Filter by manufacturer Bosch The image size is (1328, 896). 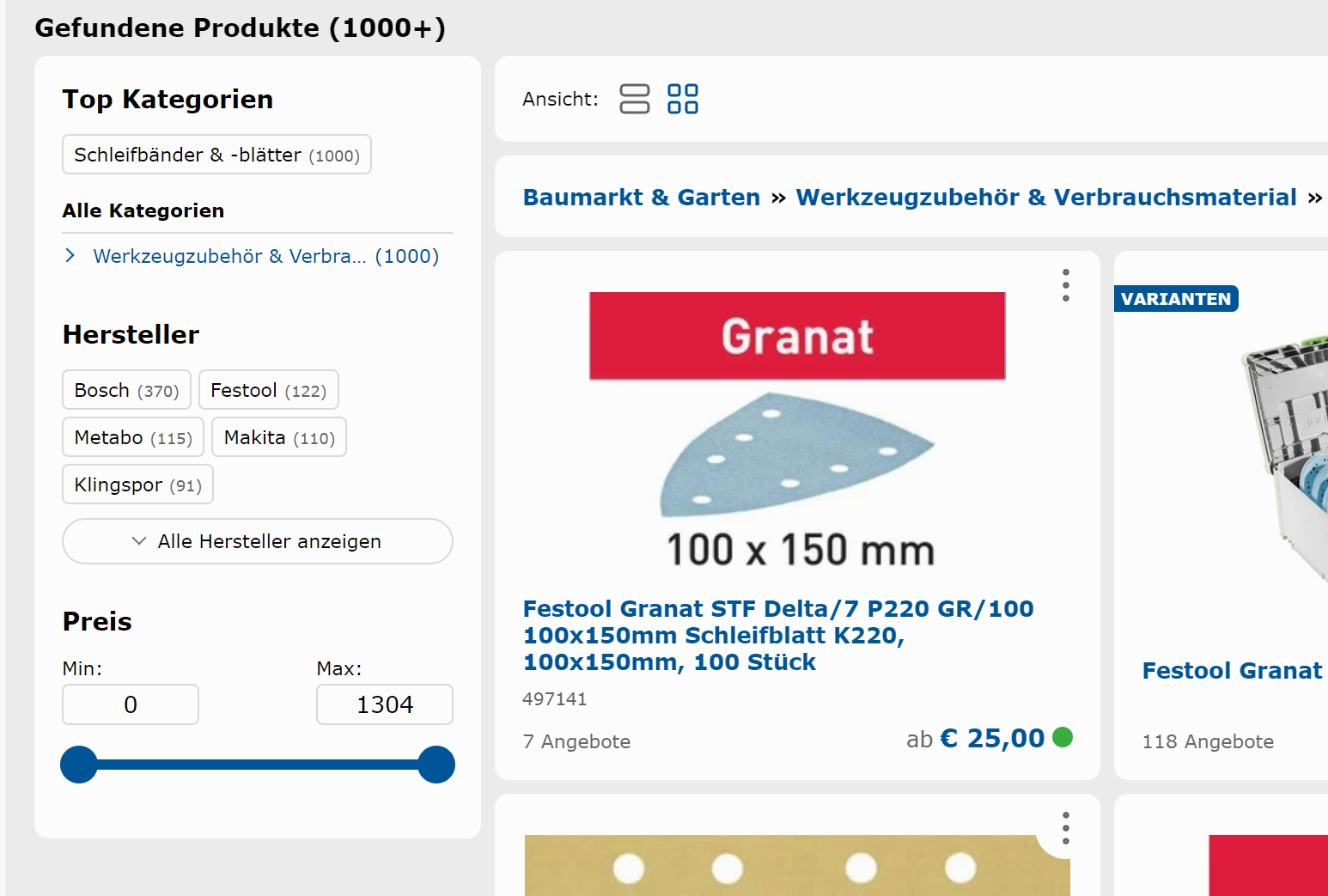(x=126, y=390)
